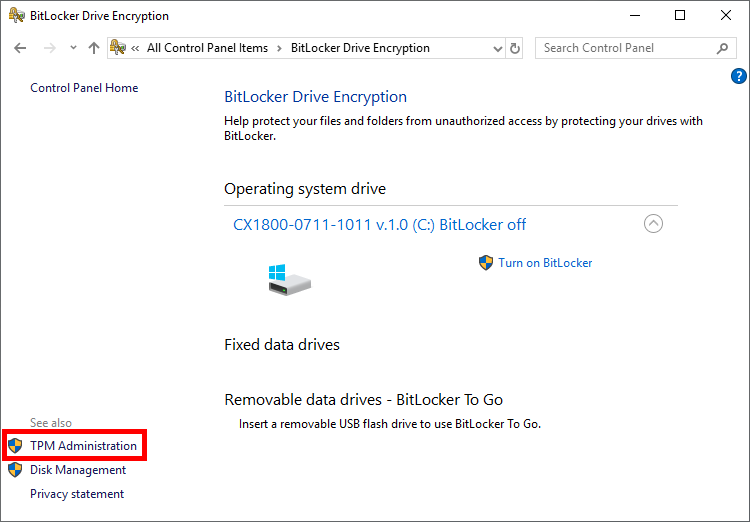Open Help with the question mark icon

(x=739, y=76)
